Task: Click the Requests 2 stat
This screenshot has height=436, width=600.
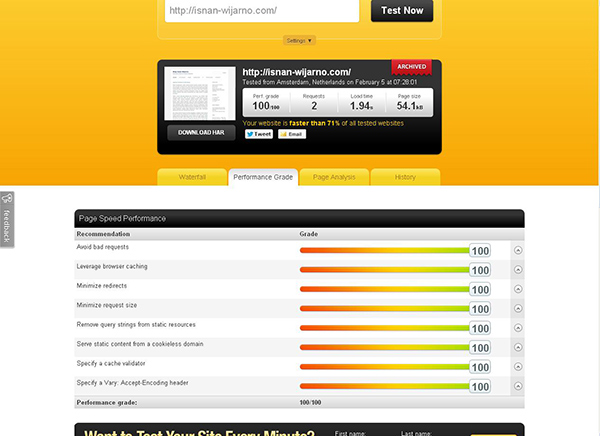Action: 314,103
